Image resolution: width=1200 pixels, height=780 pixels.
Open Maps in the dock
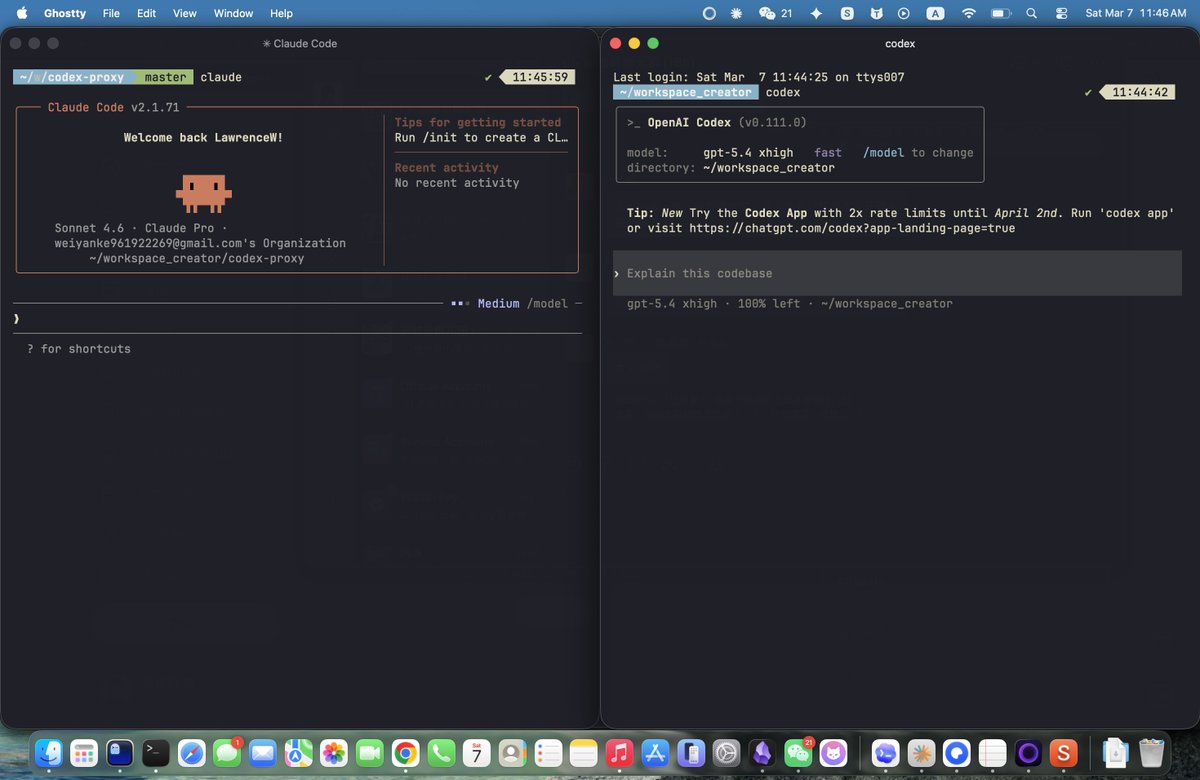(298, 752)
